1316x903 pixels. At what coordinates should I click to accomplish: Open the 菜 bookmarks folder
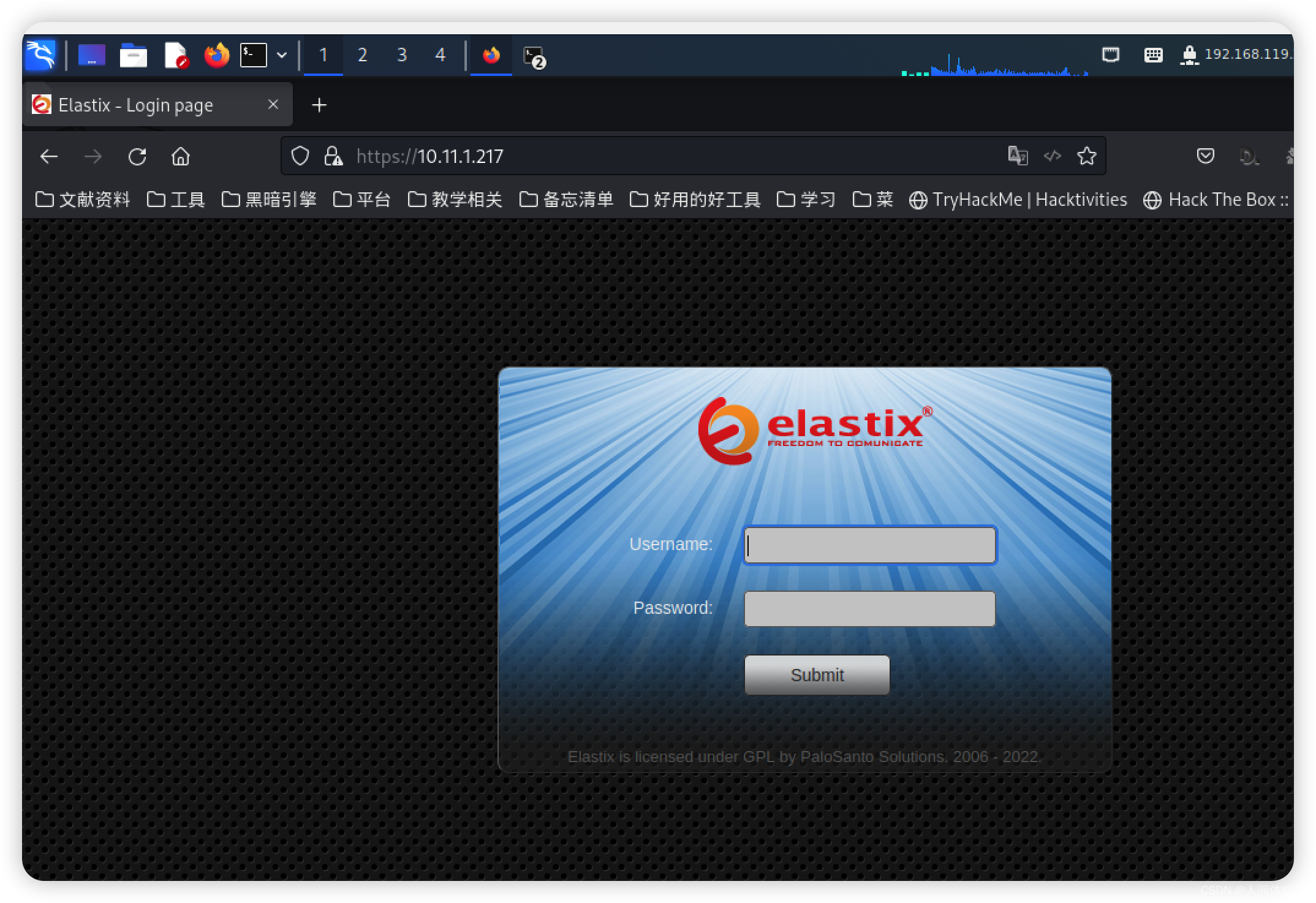(x=873, y=200)
